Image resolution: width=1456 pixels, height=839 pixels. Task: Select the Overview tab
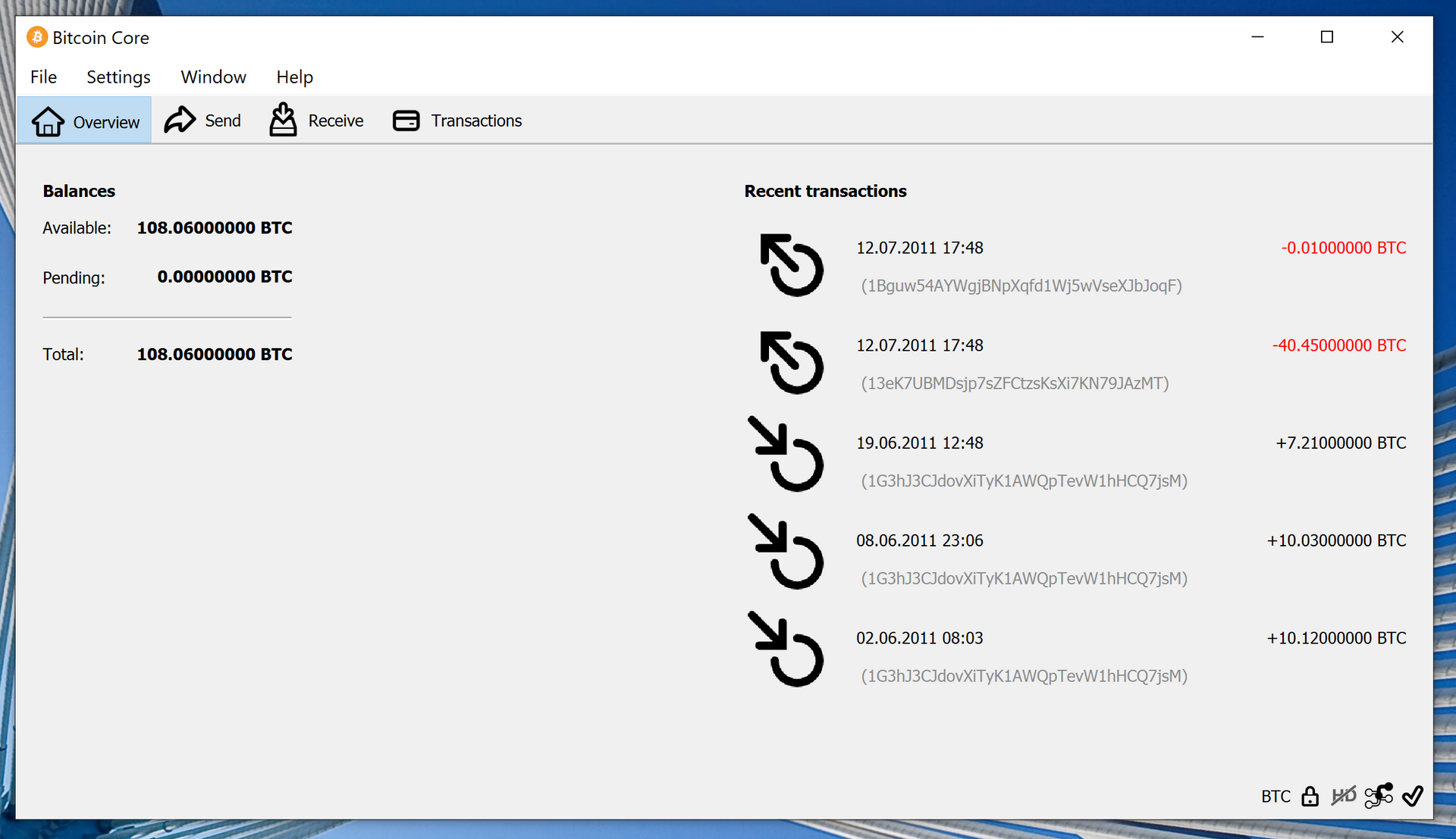85,121
